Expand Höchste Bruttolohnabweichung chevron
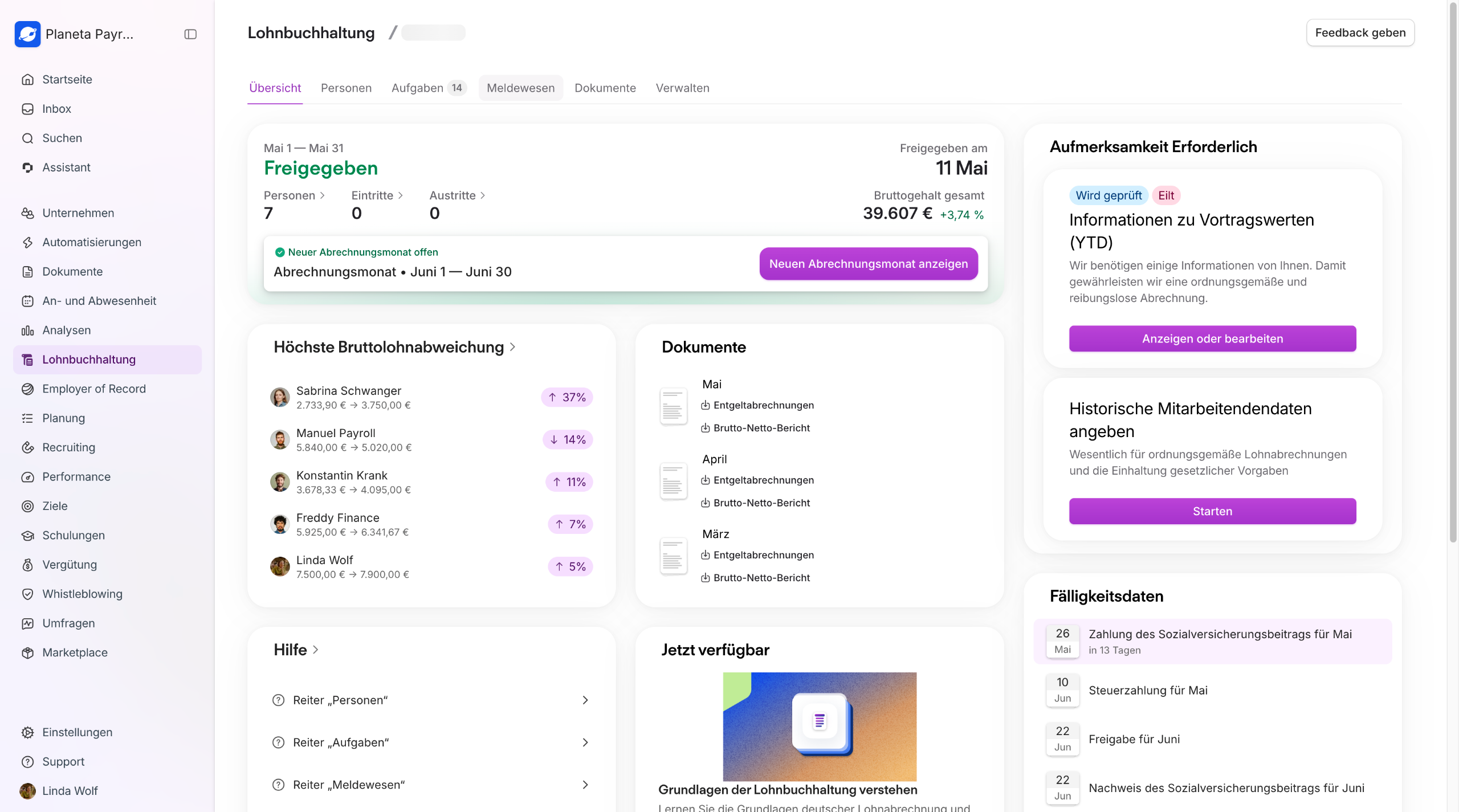The image size is (1459, 812). tap(512, 346)
